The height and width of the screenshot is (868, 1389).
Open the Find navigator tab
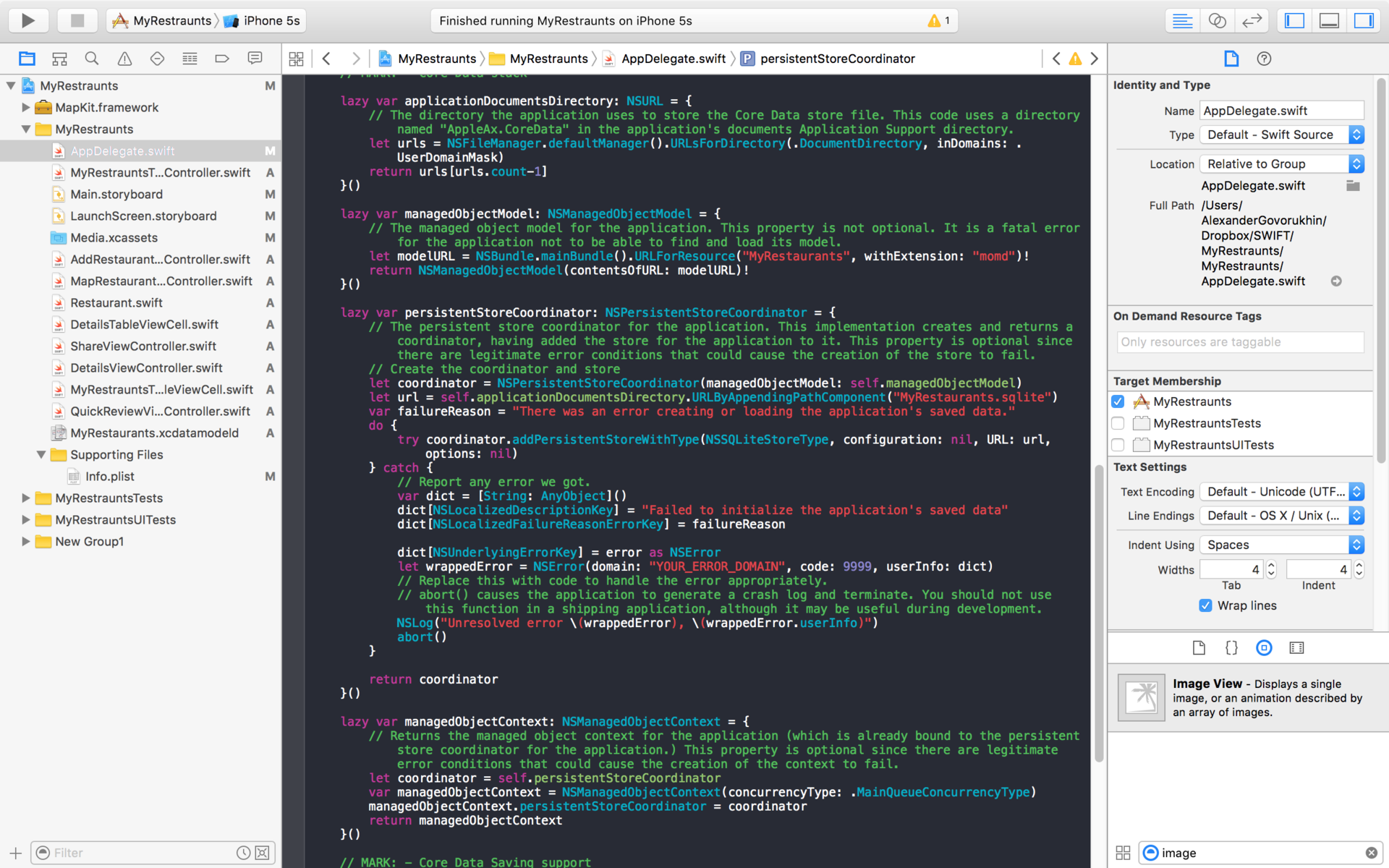point(92,59)
